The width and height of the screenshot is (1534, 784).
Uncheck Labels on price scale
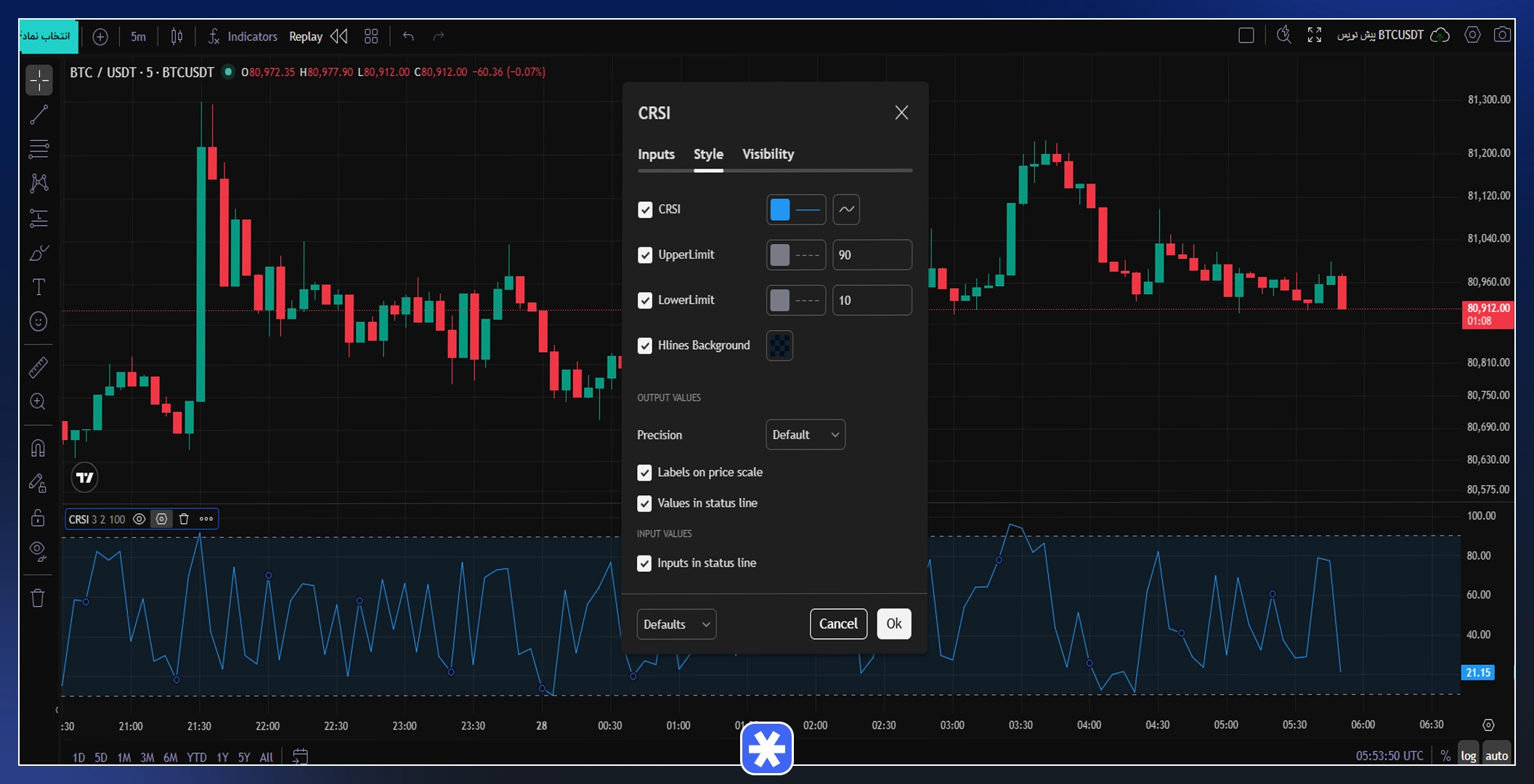pos(644,473)
